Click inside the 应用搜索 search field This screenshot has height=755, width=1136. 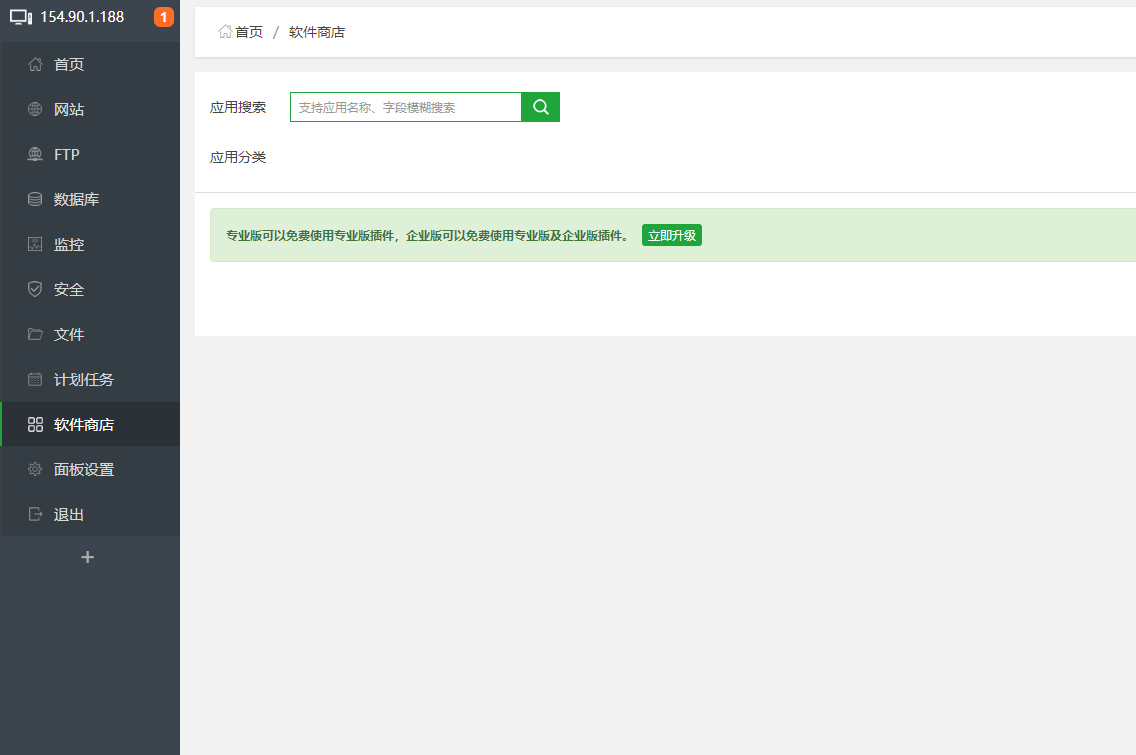click(405, 107)
